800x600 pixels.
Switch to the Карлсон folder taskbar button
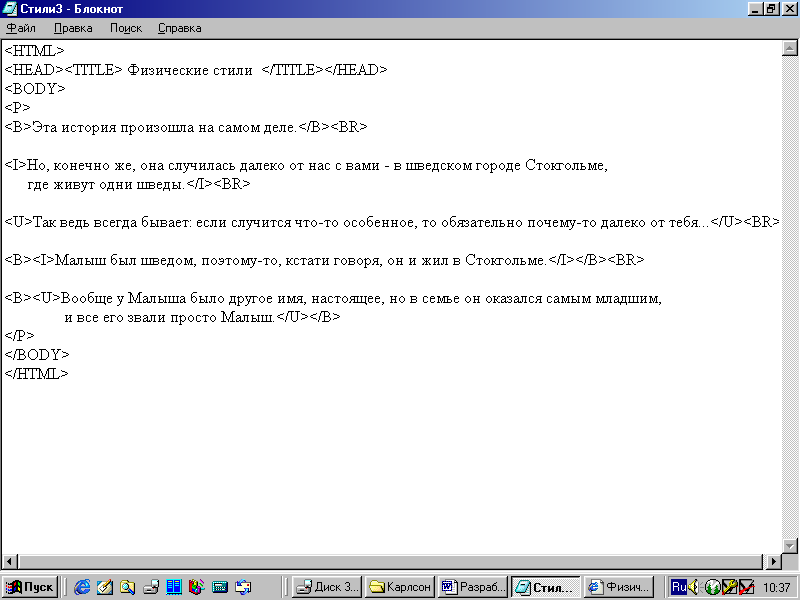click(399, 587)
